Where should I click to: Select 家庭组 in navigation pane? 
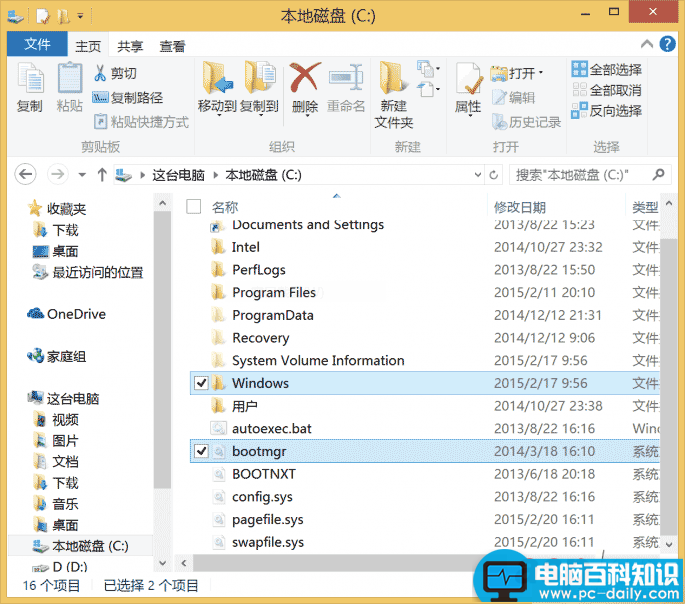point(56,356)
